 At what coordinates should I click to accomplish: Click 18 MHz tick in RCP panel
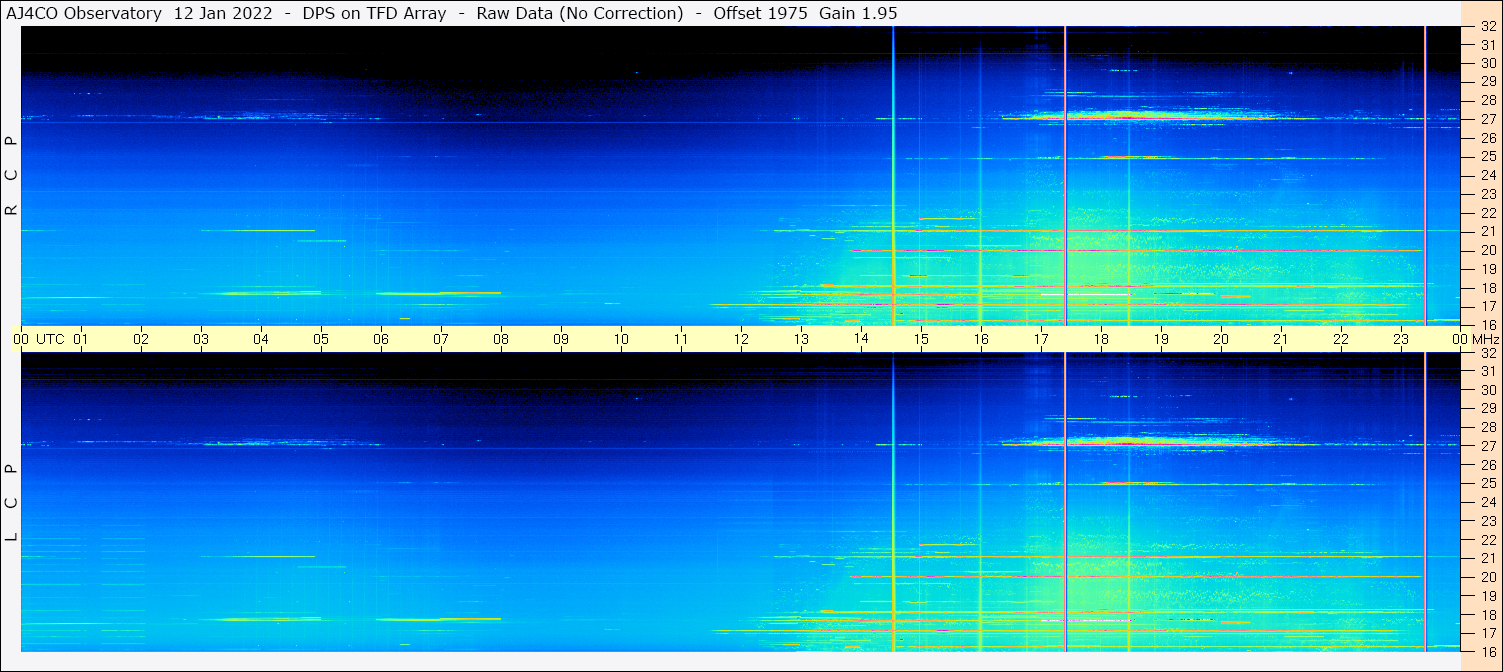pyautogui.click(x=1488, y=288)
